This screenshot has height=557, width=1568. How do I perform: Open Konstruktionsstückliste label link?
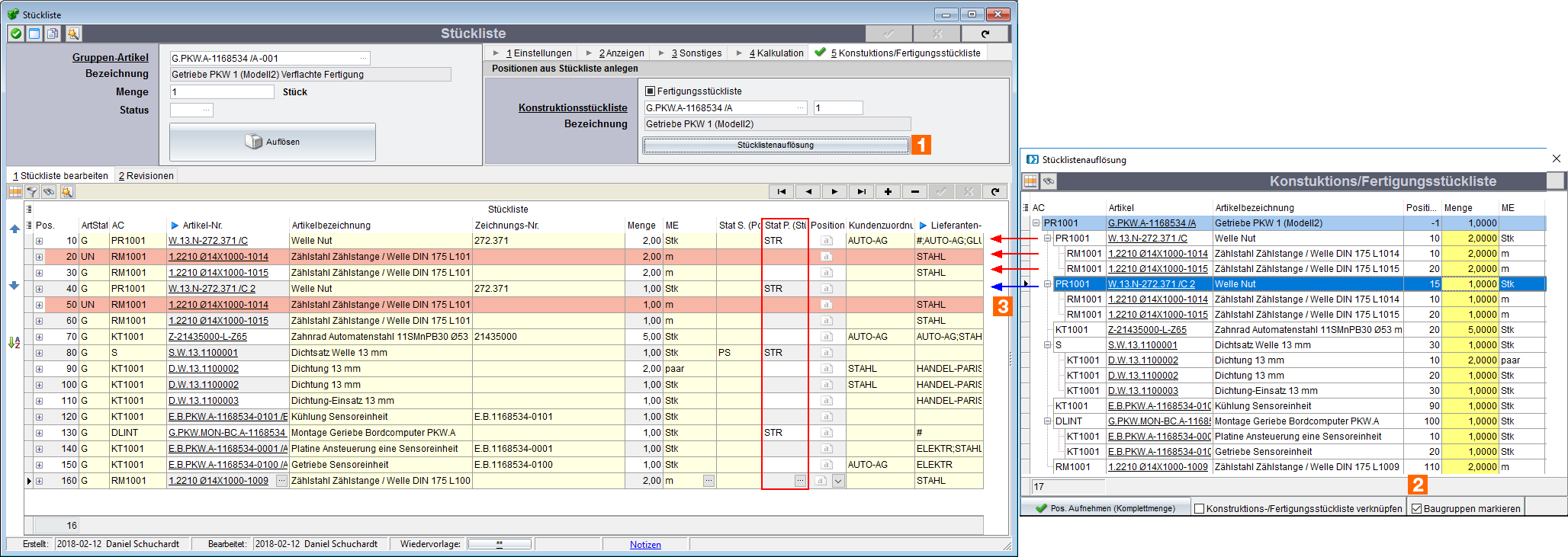573,107
